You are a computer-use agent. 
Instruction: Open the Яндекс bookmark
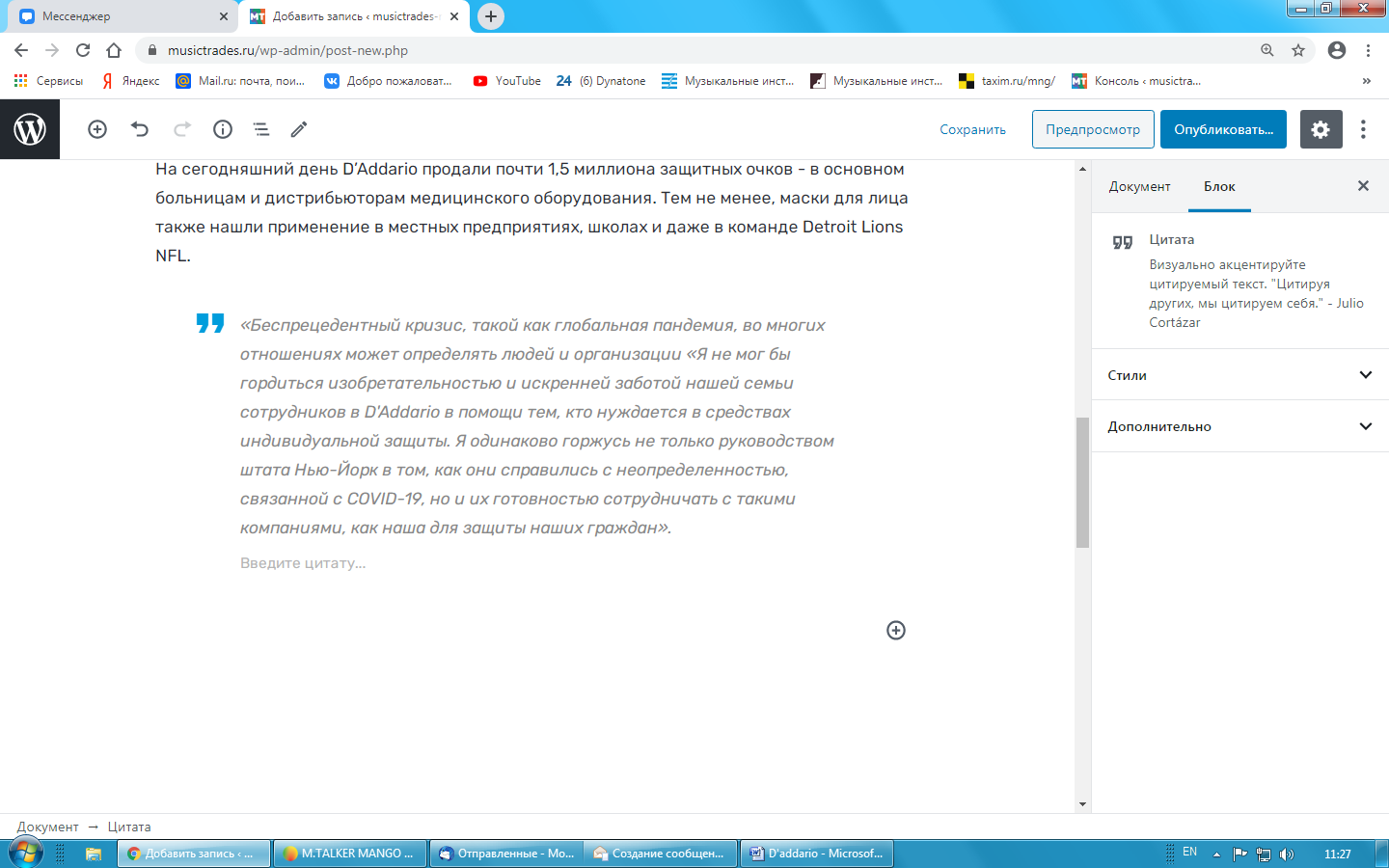click(131, 81)
